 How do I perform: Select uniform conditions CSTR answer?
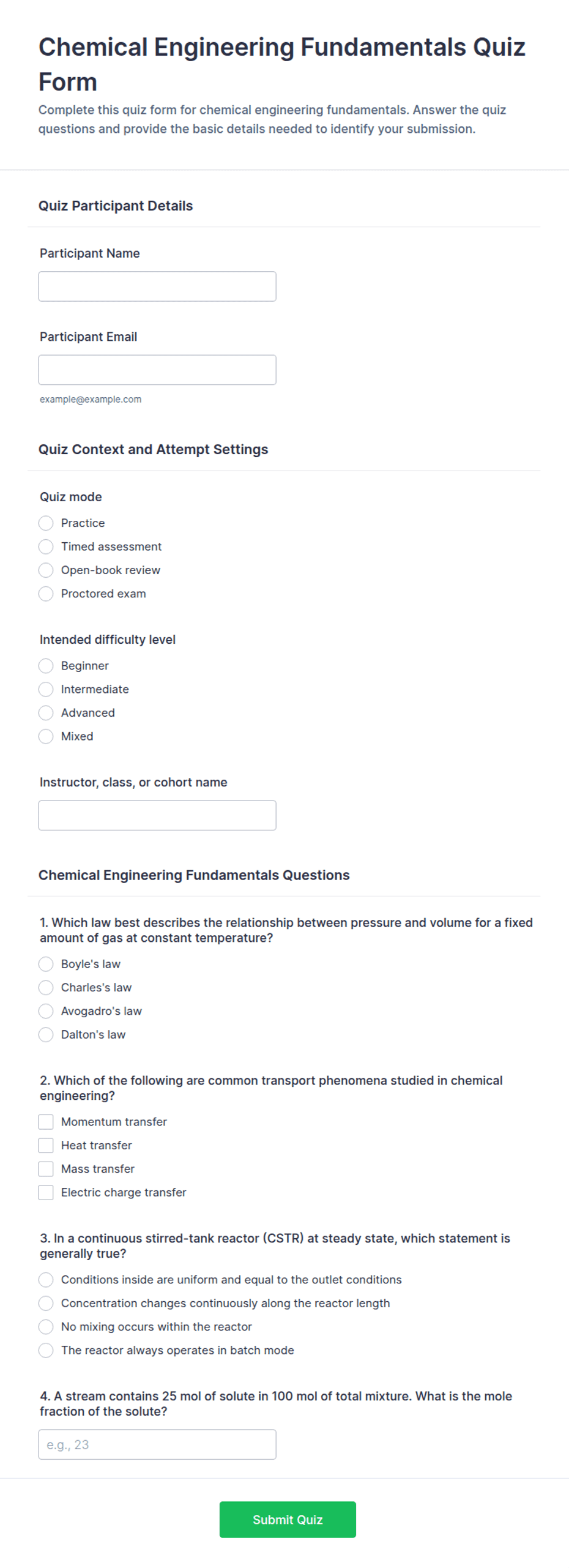coord(46,1279)
